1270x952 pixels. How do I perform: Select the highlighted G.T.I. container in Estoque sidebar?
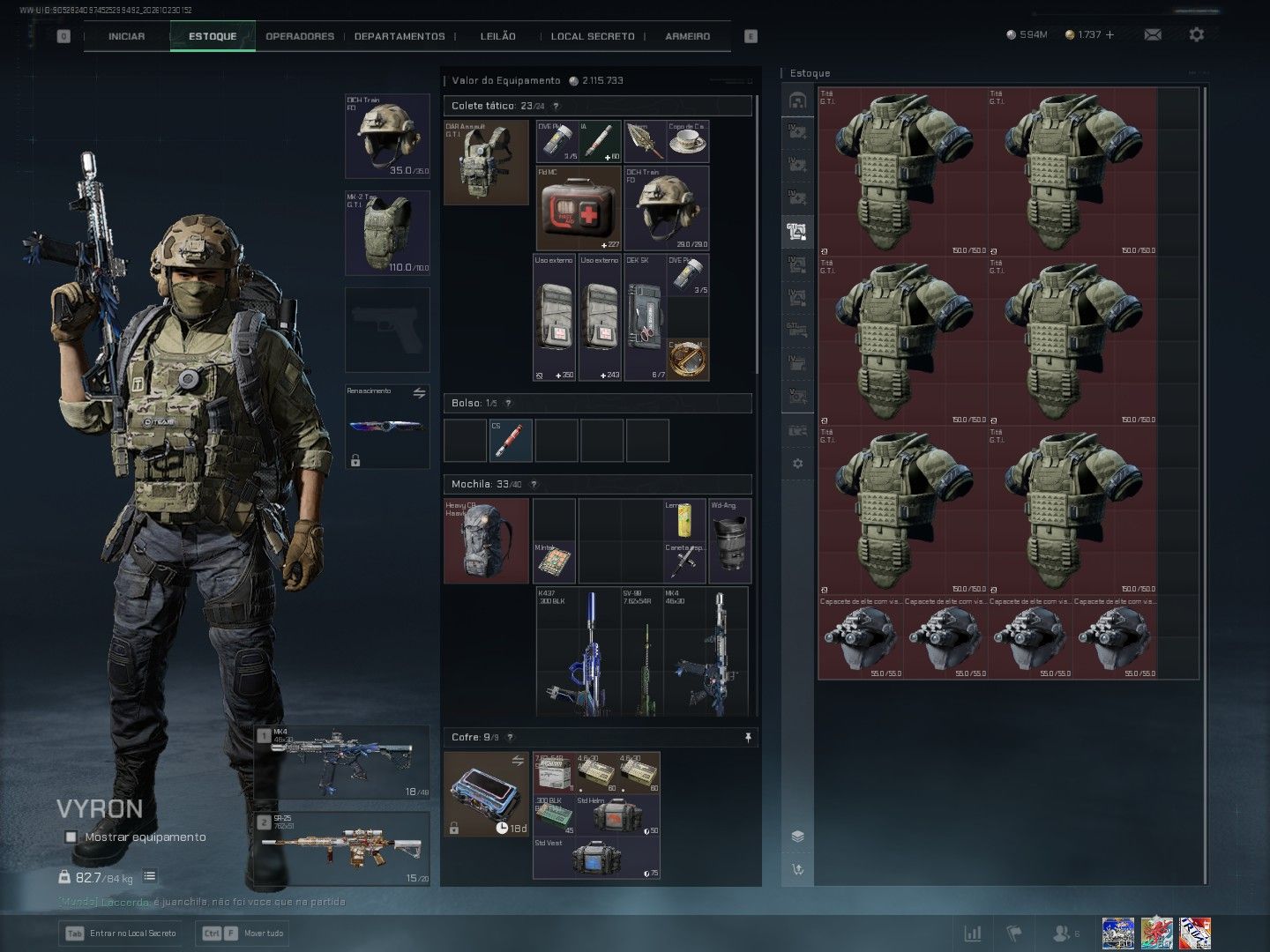pyautogui.click(x=797, y=232)
